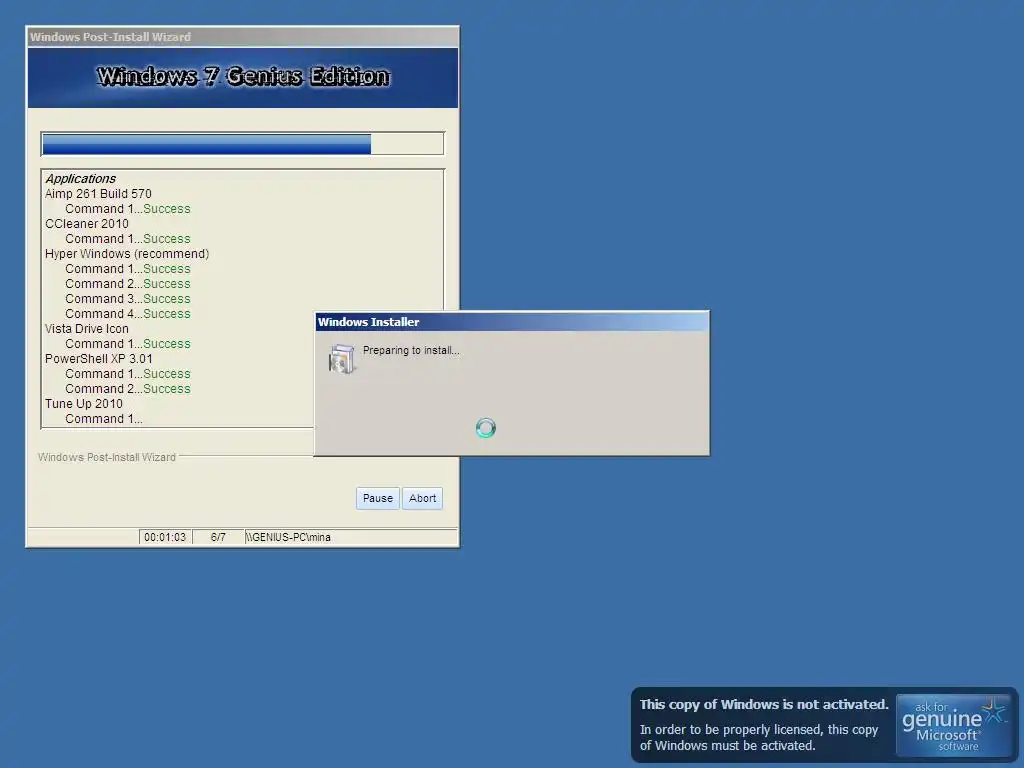Image resolution: width=1024 pixels, height=768 pixels.
Task: Click Command 2 under PowerShell XP 3.01
Action: click(128, 389)
